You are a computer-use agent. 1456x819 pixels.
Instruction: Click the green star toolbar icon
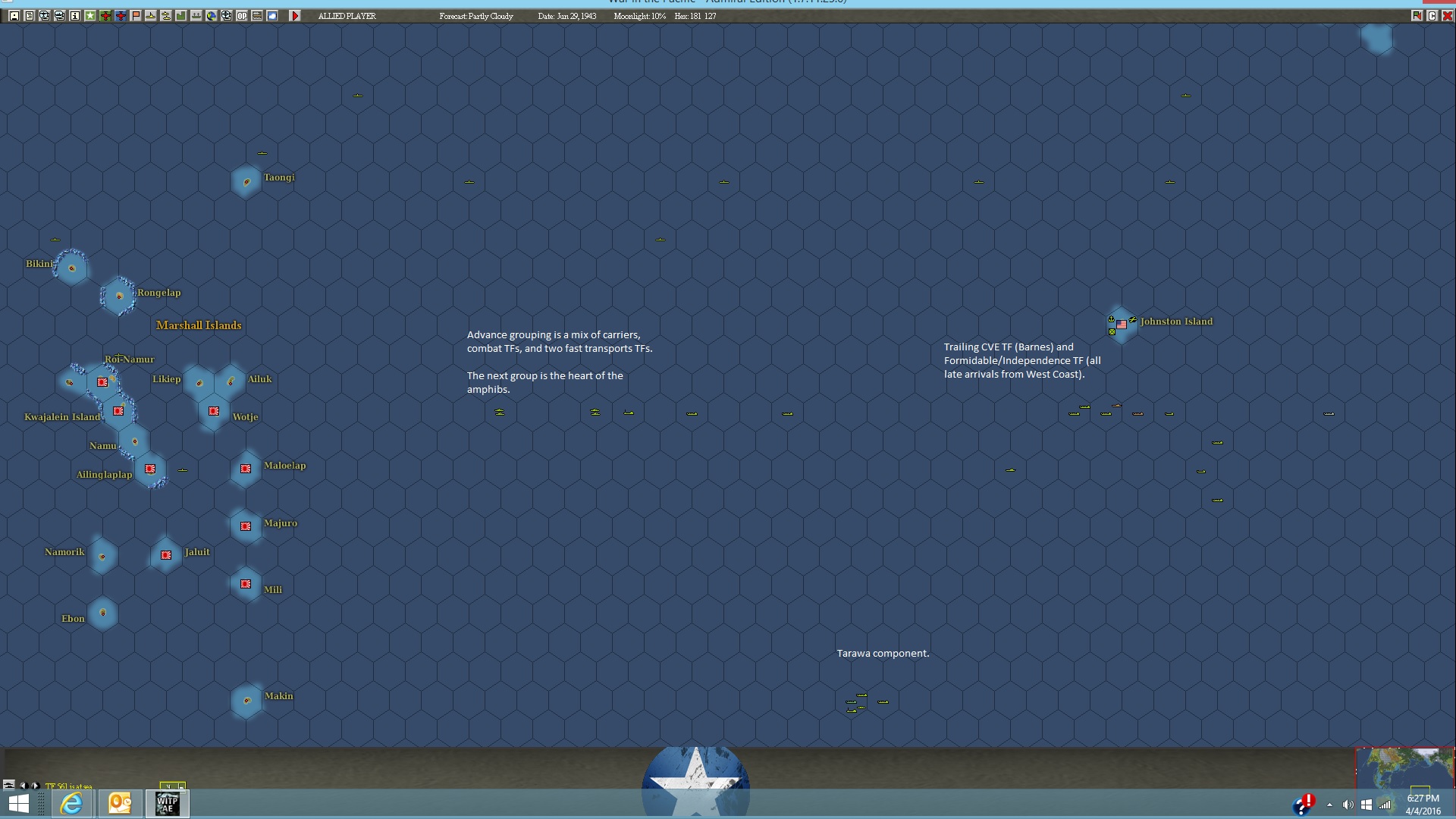pyautogui.click(x=90, y=16)
